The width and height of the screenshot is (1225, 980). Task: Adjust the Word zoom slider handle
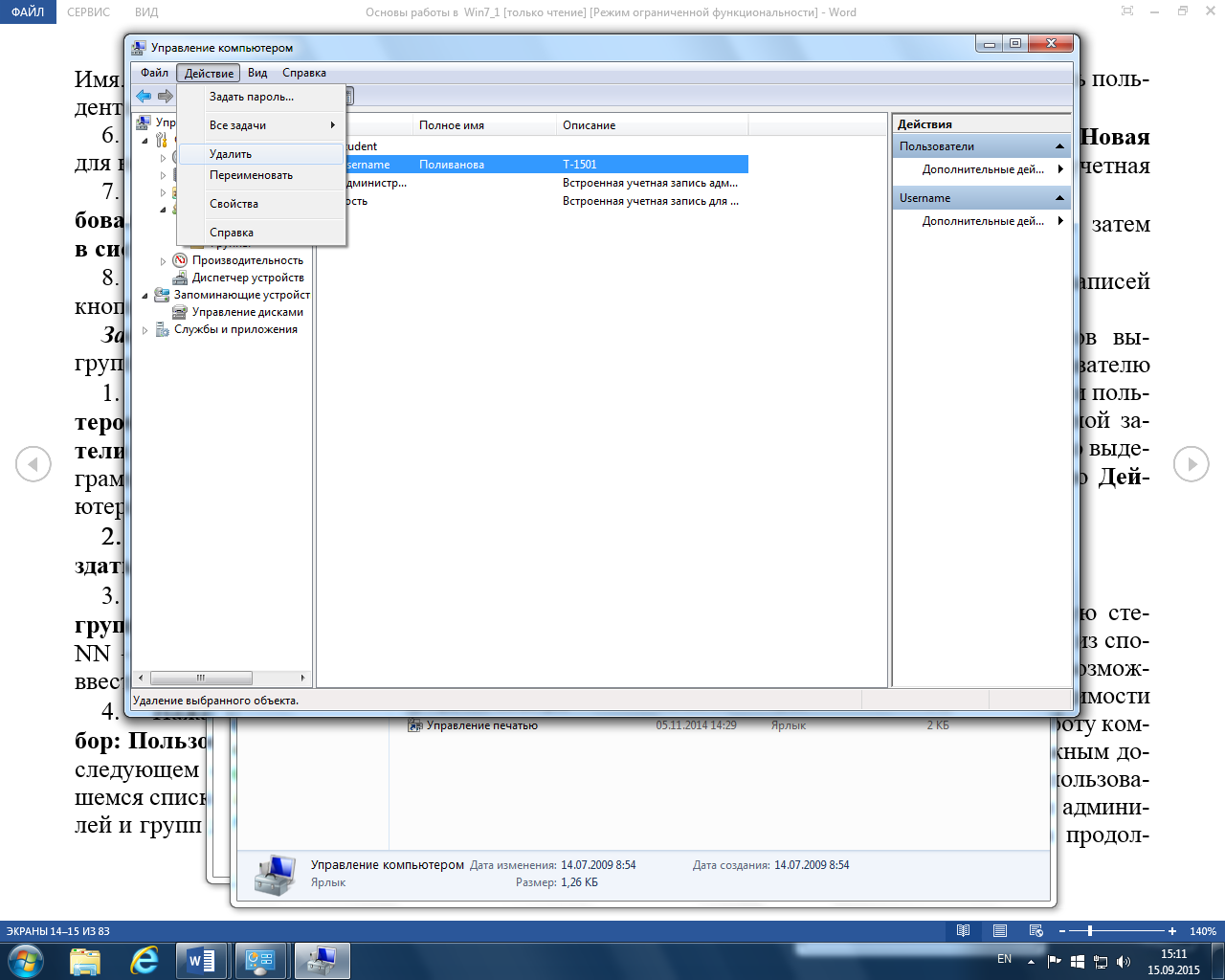(x=1090, y=931)
